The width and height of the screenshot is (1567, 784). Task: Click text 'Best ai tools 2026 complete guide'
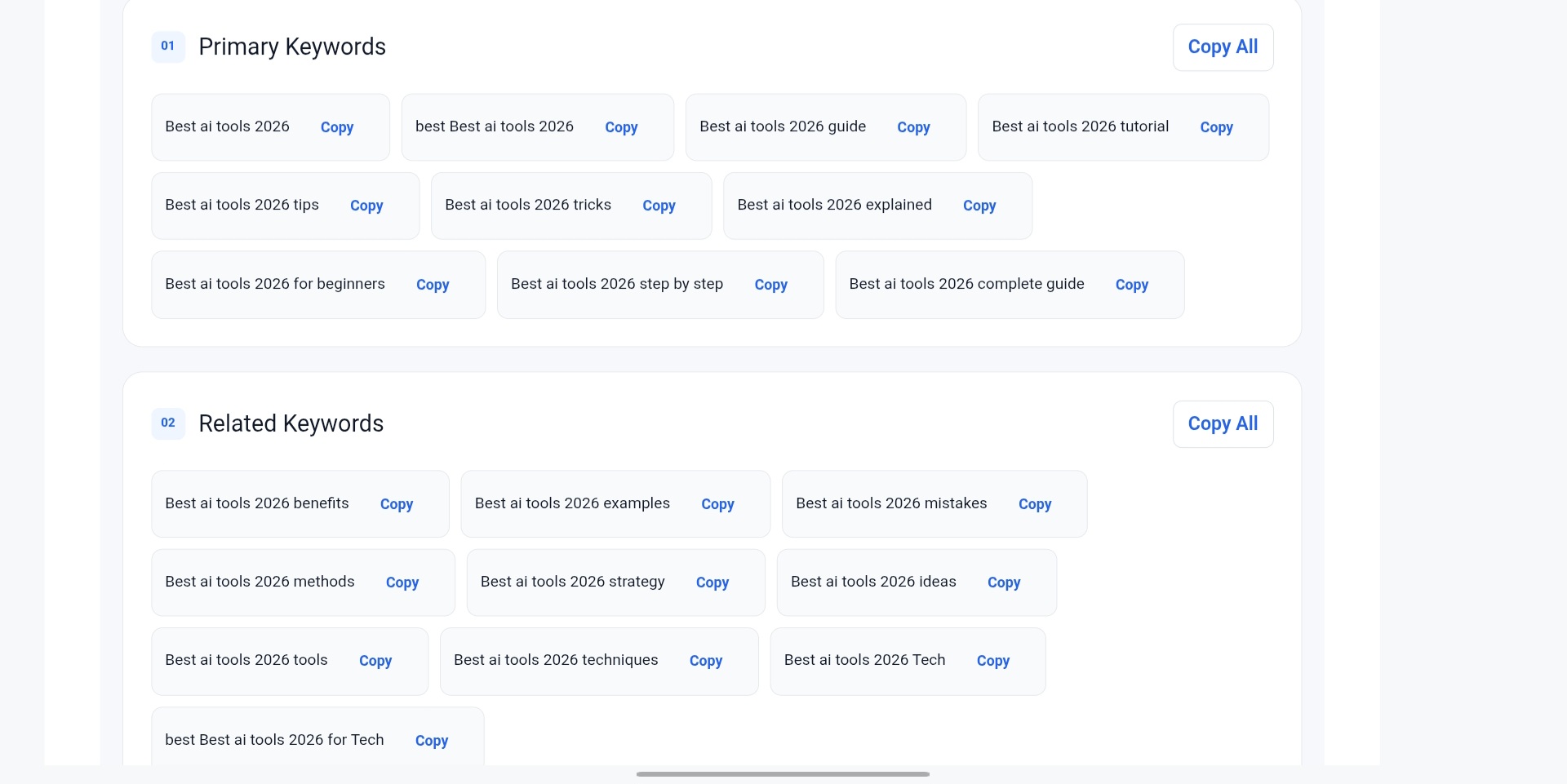click(x=966, y=284)
